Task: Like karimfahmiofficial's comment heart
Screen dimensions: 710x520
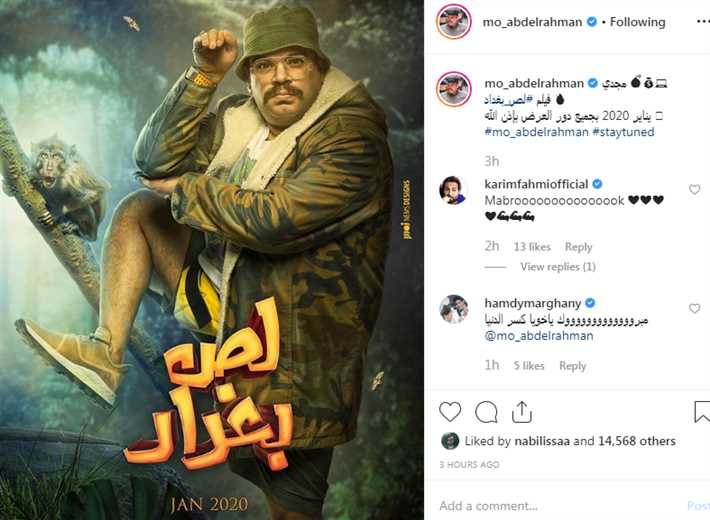Action: 694,189
